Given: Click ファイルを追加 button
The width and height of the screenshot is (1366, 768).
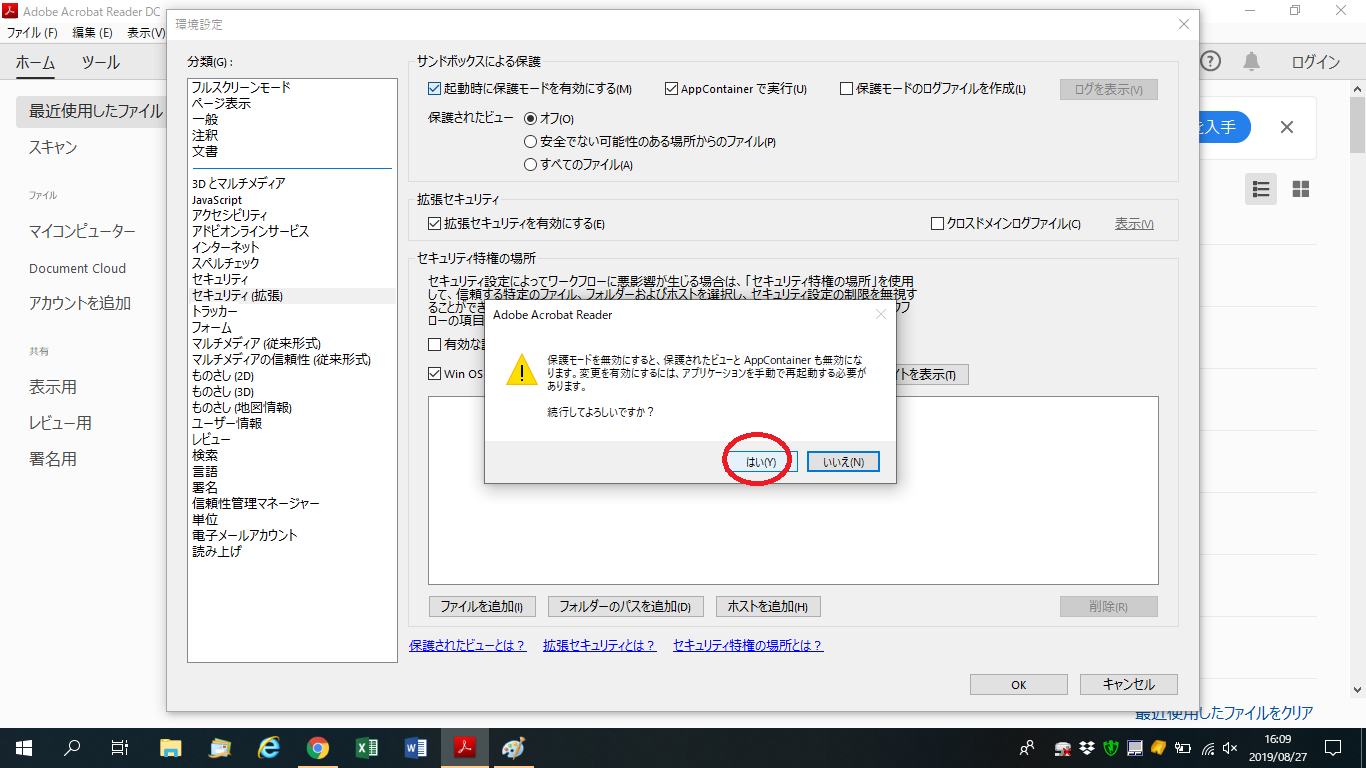Looking at the screenshot, I should (482, 606).
